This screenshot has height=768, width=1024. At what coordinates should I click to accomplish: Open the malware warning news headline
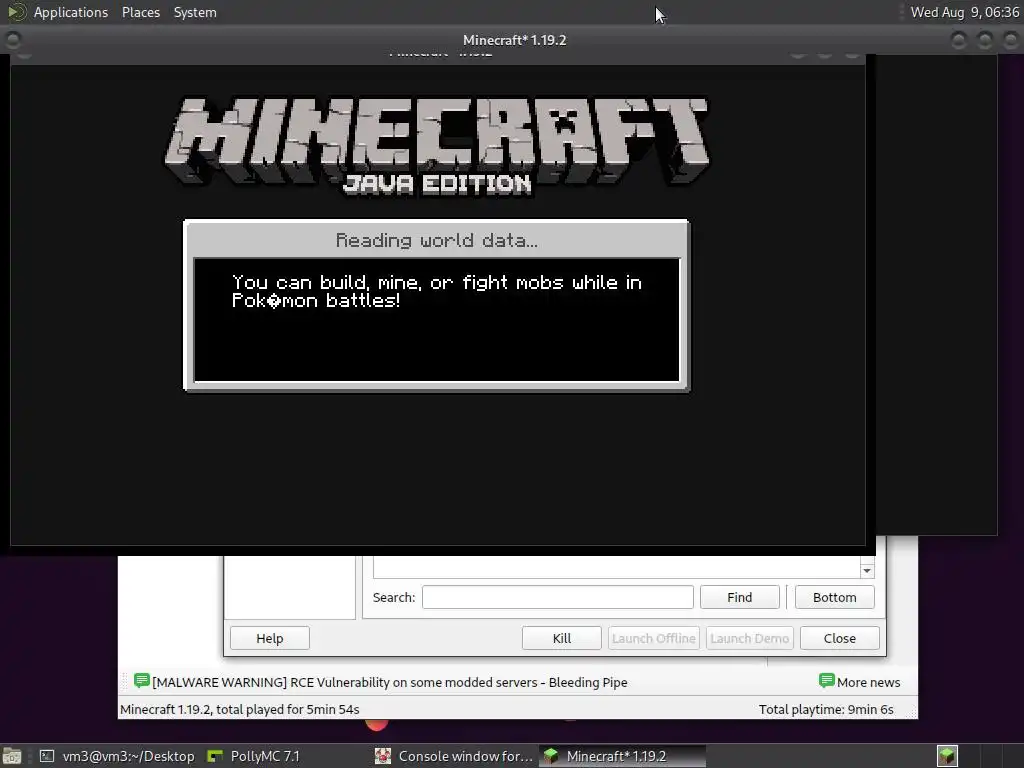(390, 682)
